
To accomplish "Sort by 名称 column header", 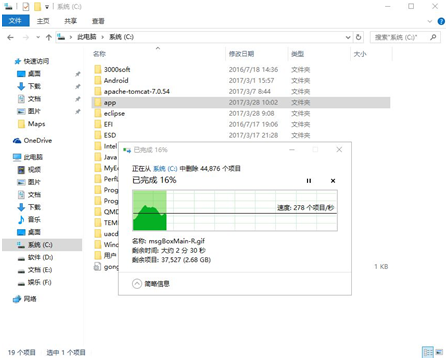I will pyautogui.click(x=99, y=54).
